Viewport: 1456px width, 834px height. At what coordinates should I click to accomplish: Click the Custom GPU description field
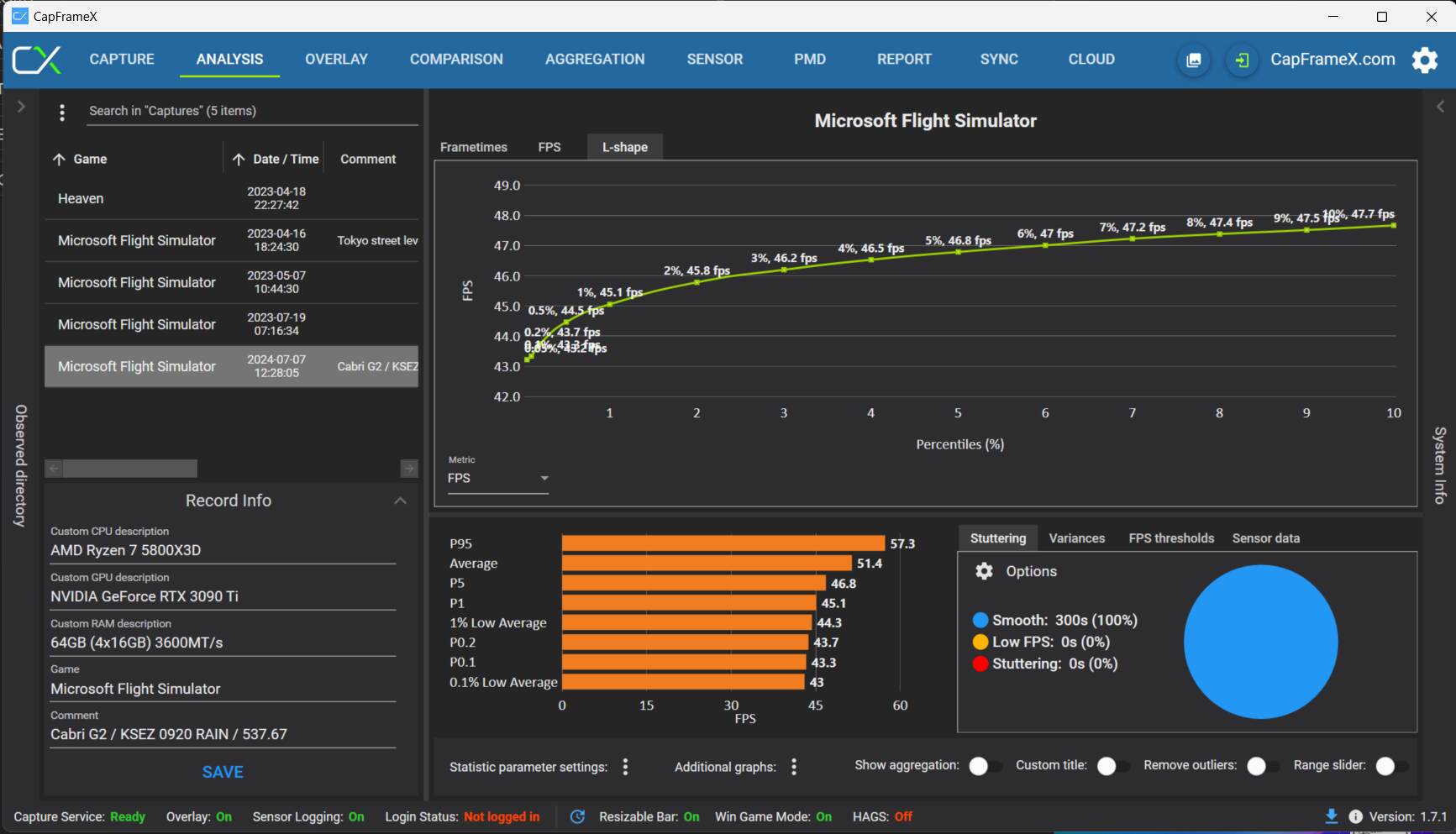click(223, 597)
